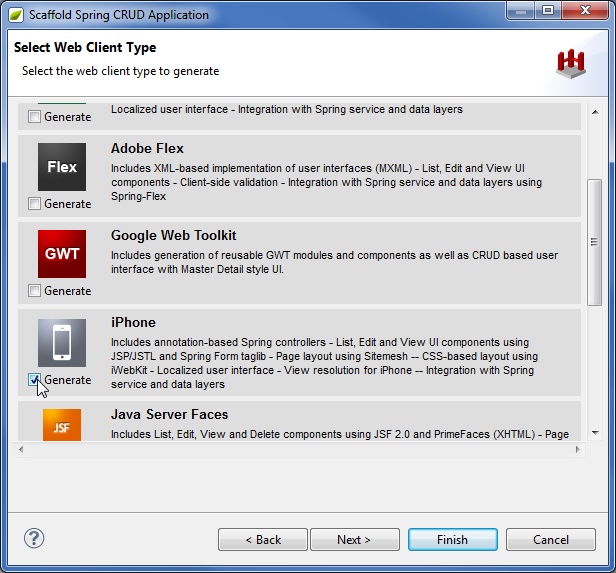
Task: Close the Scaffold Spring CRUD dialog
Action: click(x=585, y=10)
